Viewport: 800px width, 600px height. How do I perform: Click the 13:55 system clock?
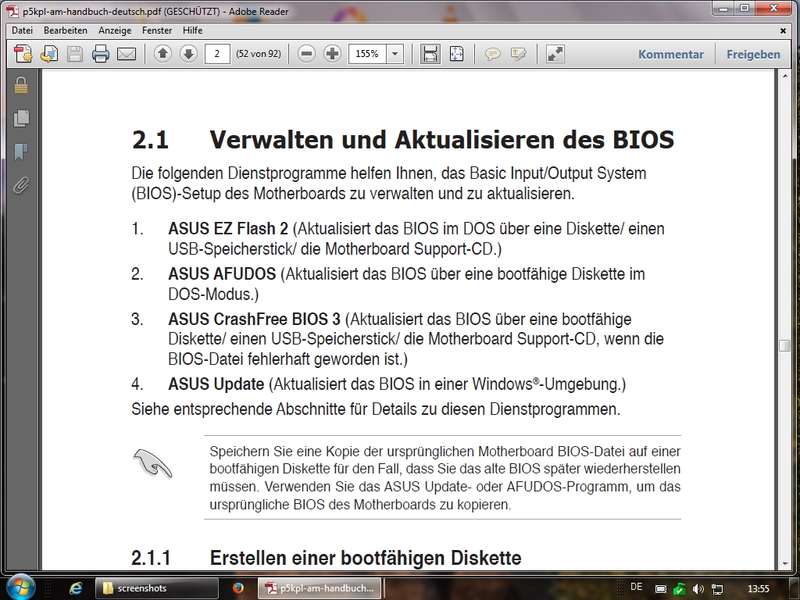[758, 589]
